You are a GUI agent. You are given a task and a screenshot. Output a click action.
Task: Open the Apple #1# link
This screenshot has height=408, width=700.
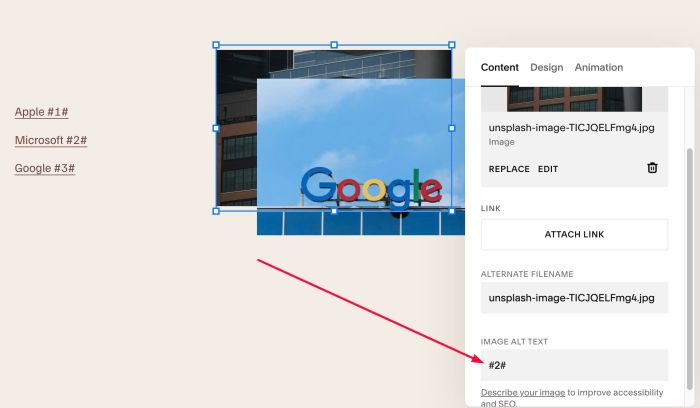click(x=41, y=112)
